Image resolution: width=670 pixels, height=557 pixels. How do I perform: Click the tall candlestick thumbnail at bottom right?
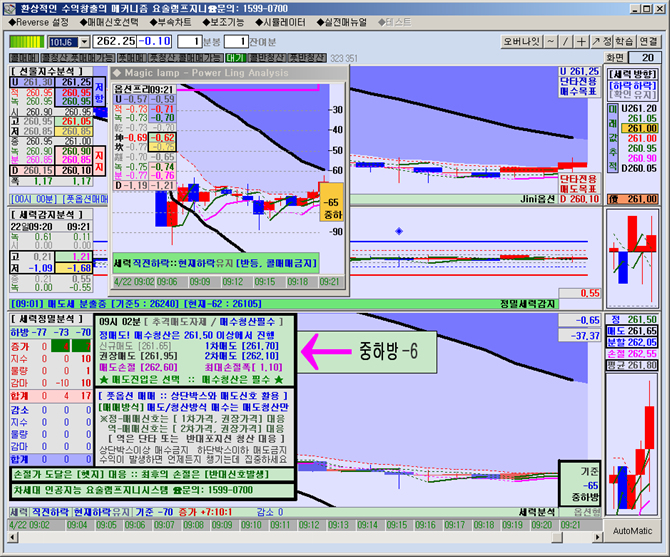[632, 444]
